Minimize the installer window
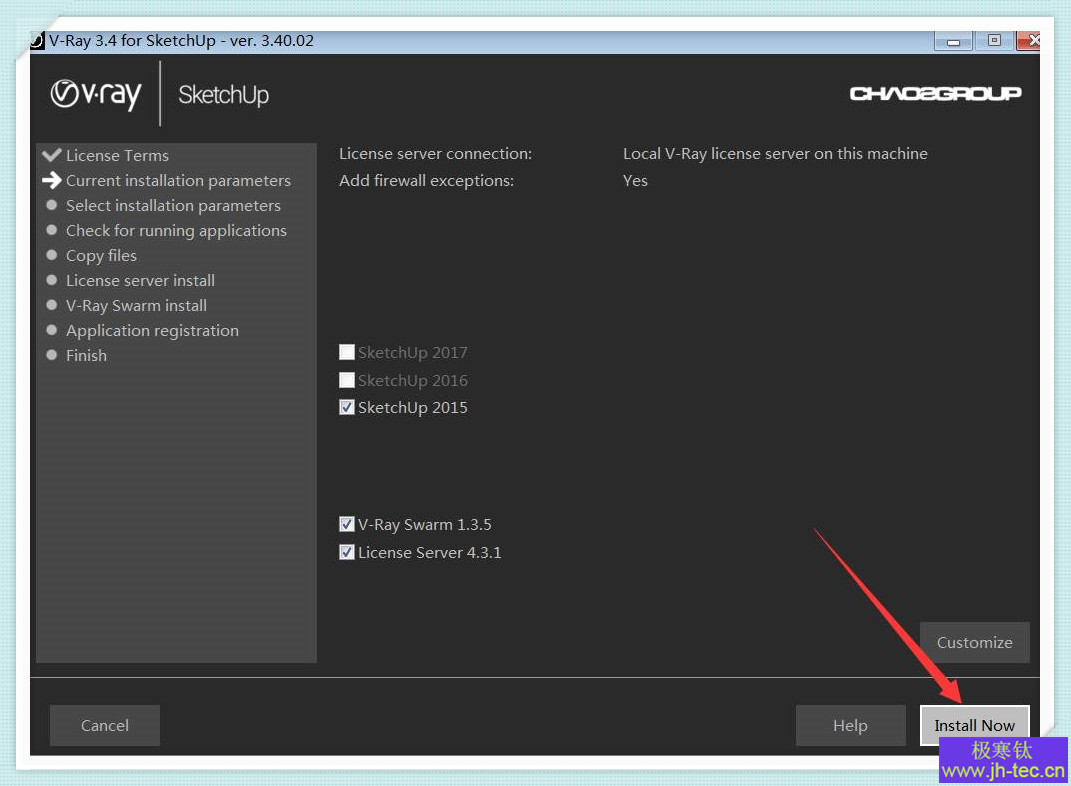Screen dimensions: 1071x786 [953, 41]
